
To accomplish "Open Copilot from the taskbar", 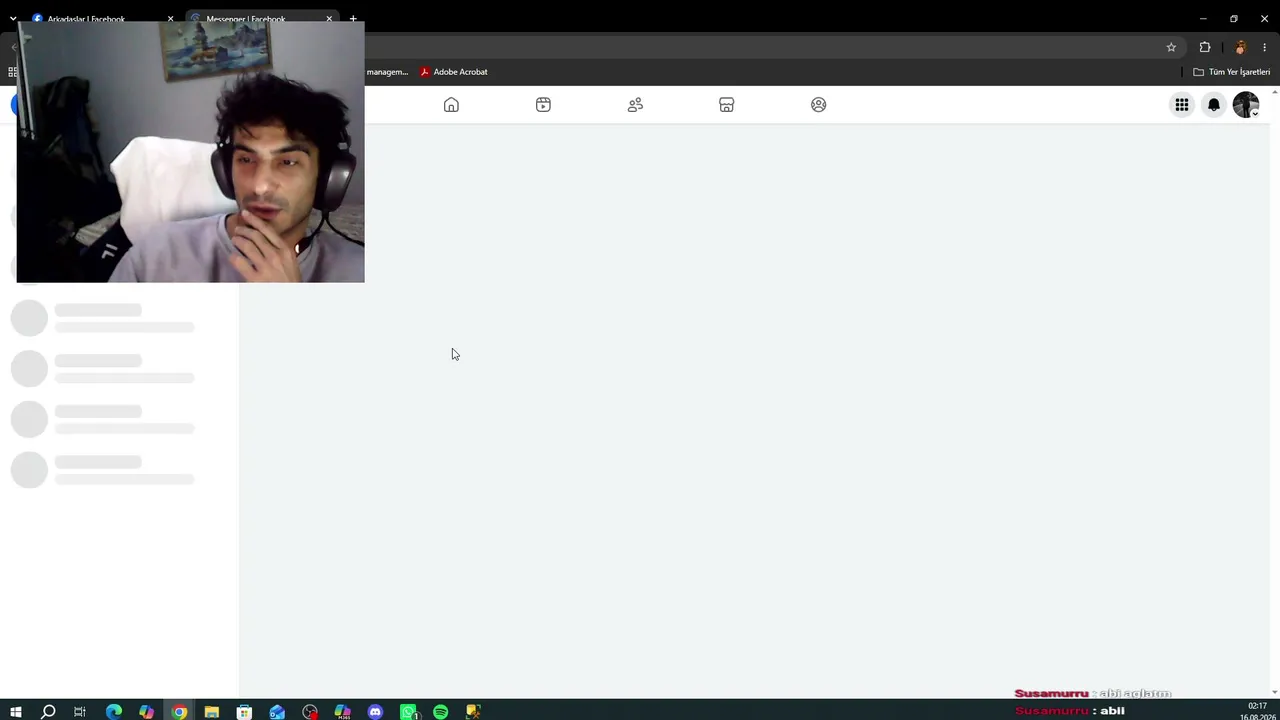I will tap(147, 712).
